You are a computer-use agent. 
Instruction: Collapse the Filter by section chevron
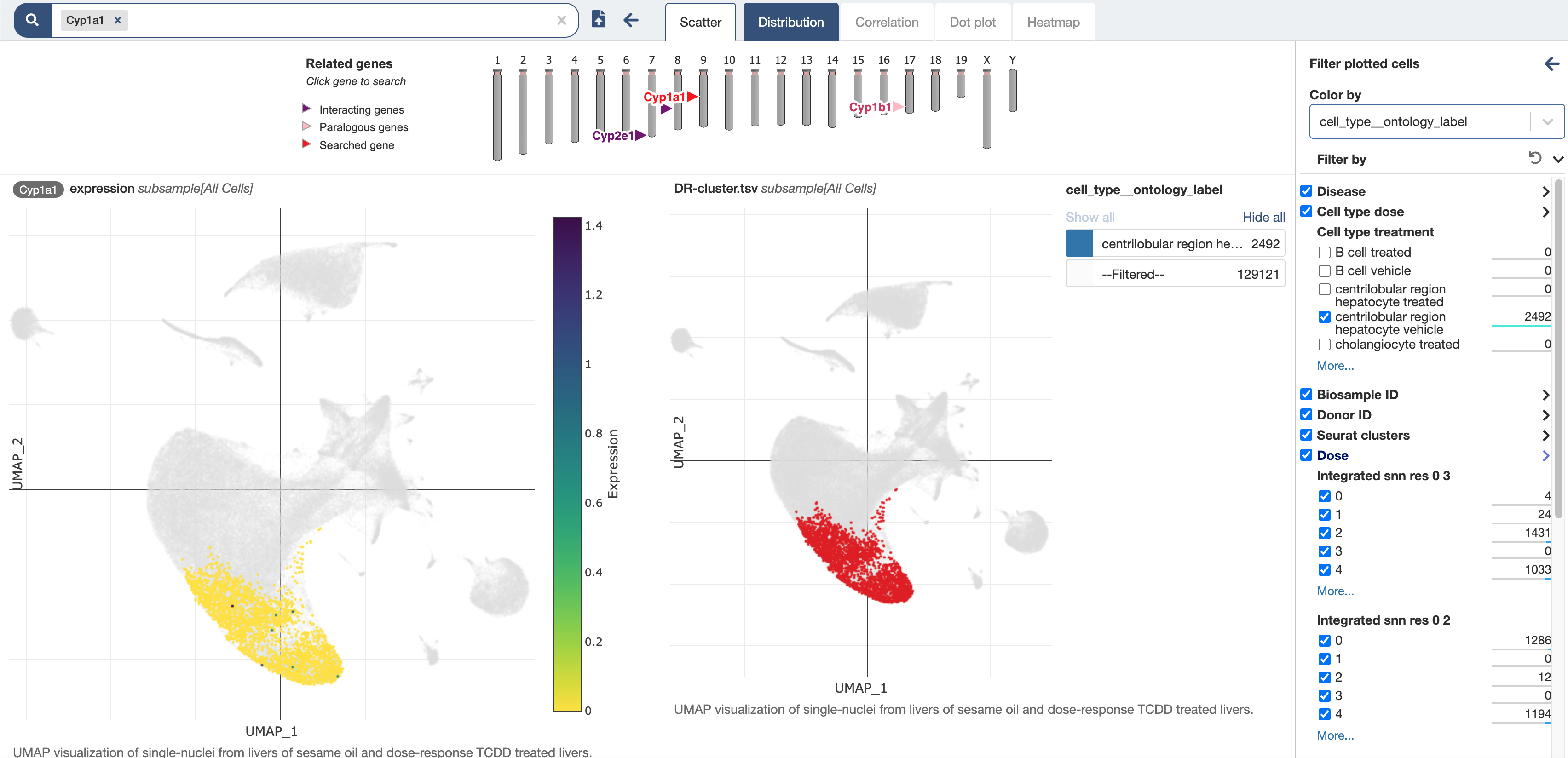(x=1558, y=160)
